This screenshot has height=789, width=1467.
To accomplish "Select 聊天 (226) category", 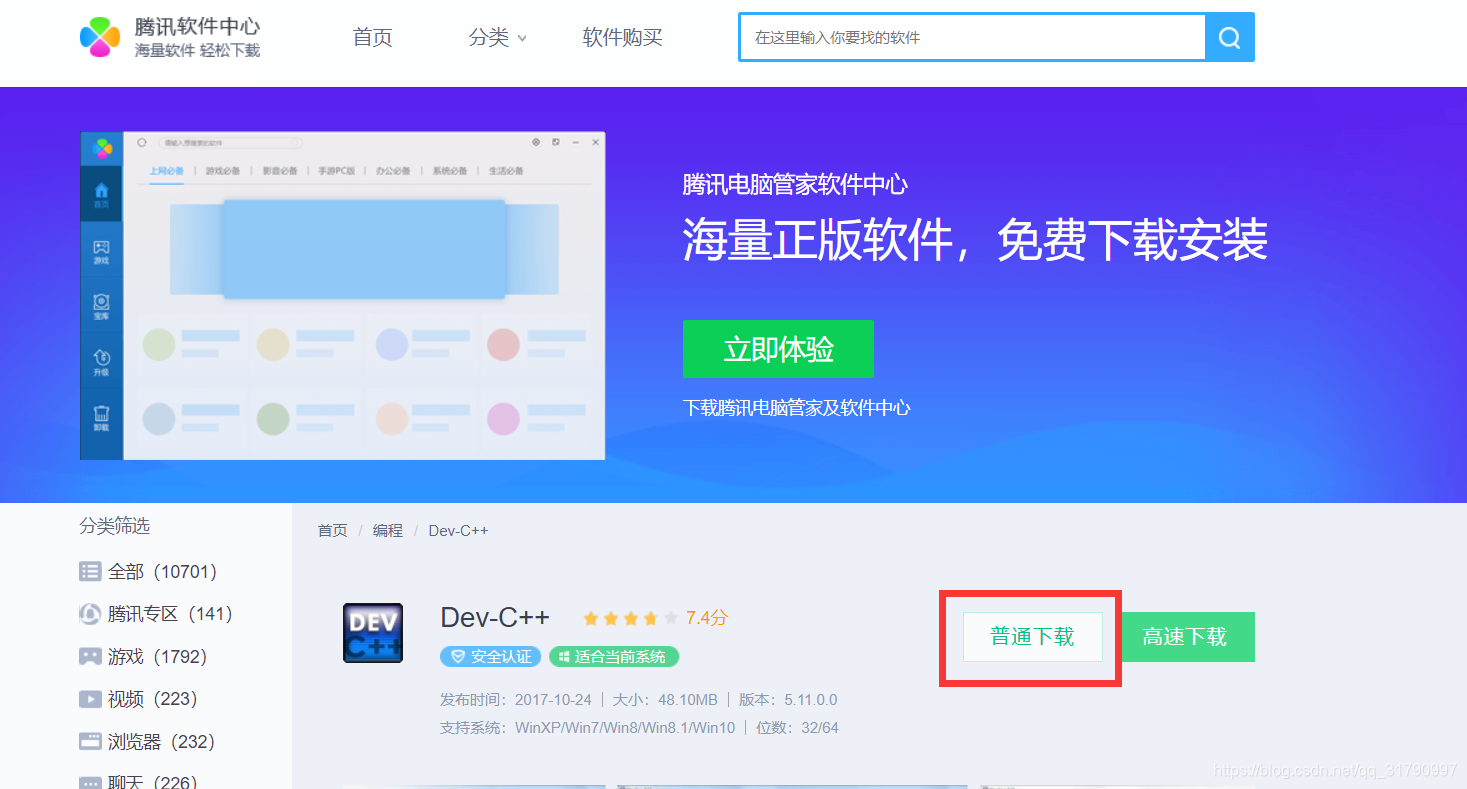I will click(138, 782).
